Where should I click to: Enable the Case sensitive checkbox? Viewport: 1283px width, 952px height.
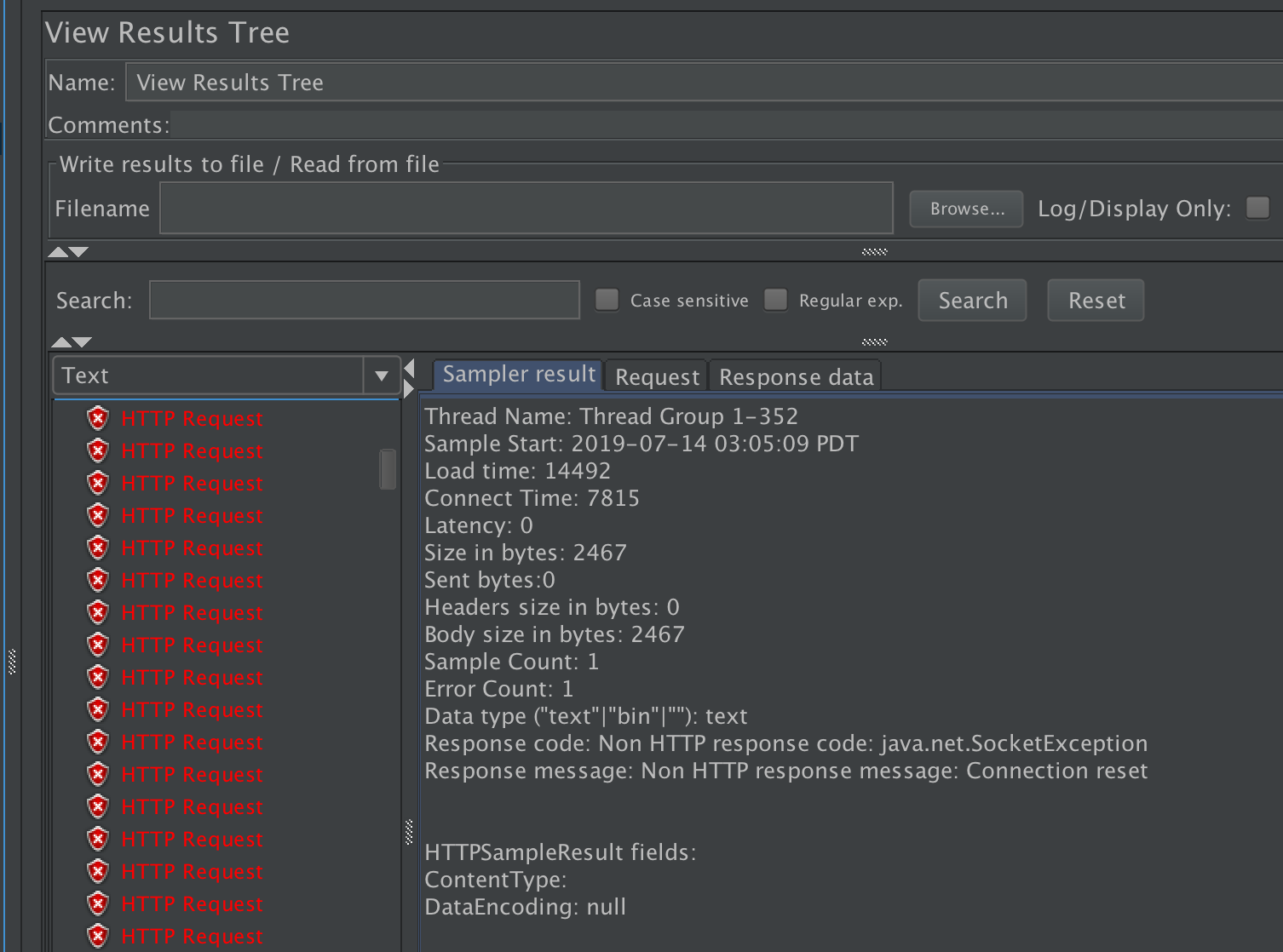607,300
